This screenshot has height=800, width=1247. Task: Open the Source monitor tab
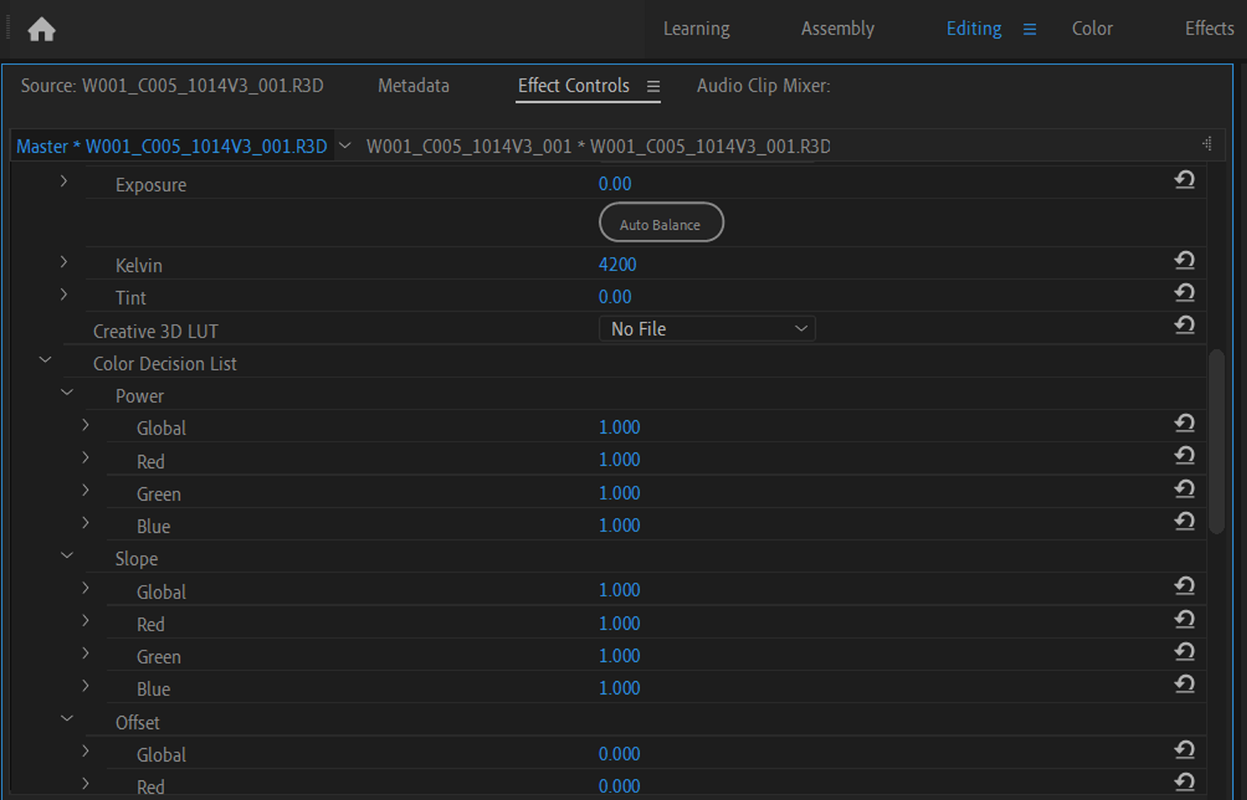(x=172, y=86)
